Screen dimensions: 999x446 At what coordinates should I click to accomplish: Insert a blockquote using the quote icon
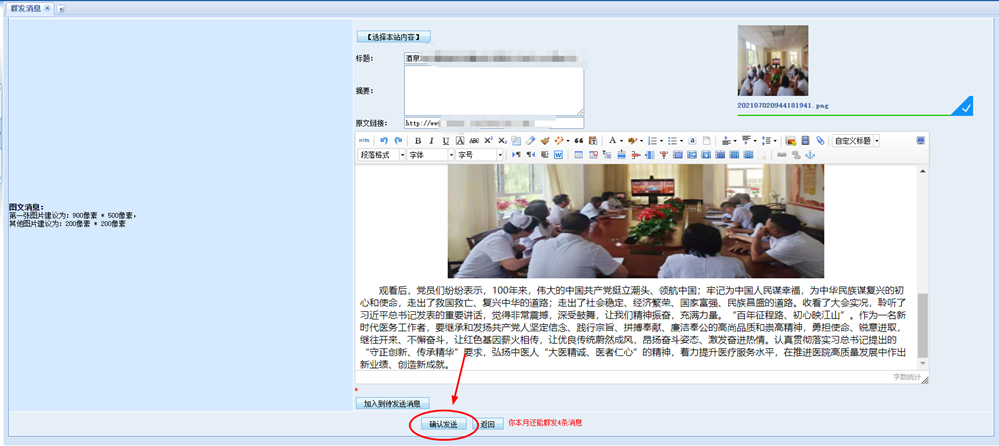(x=579, y=141)
